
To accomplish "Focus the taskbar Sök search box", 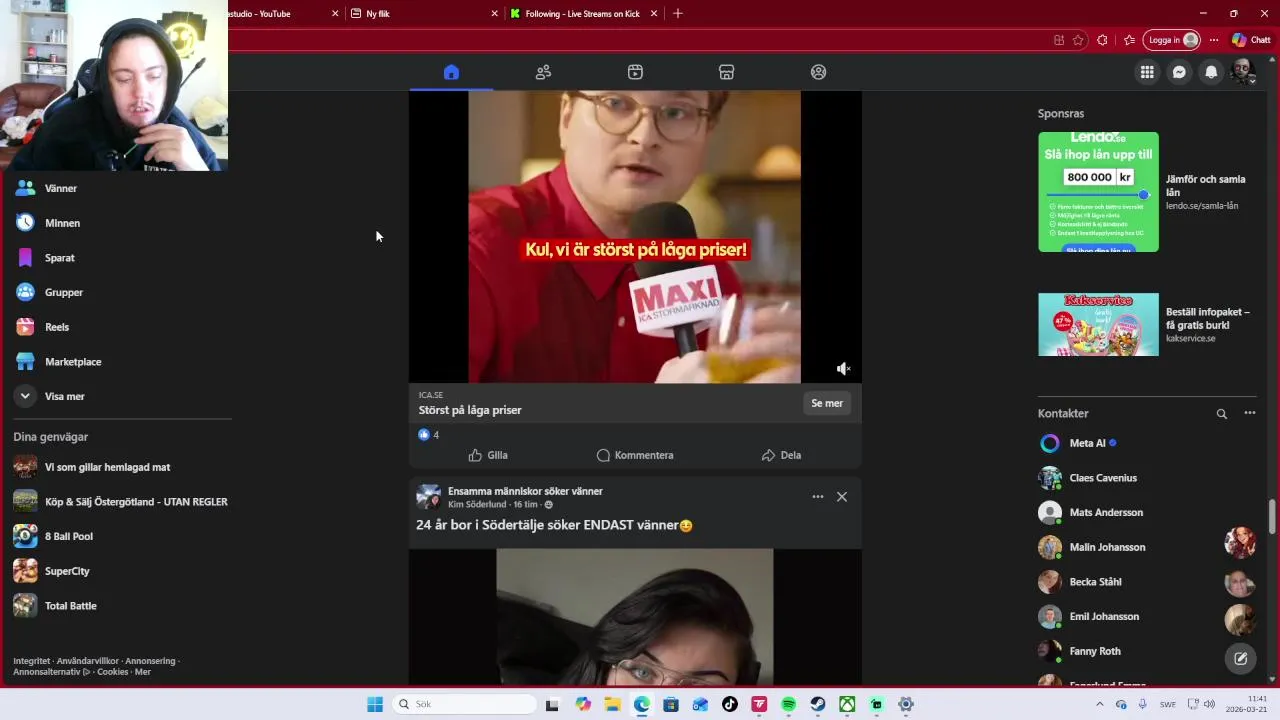I will pos(465,704).
